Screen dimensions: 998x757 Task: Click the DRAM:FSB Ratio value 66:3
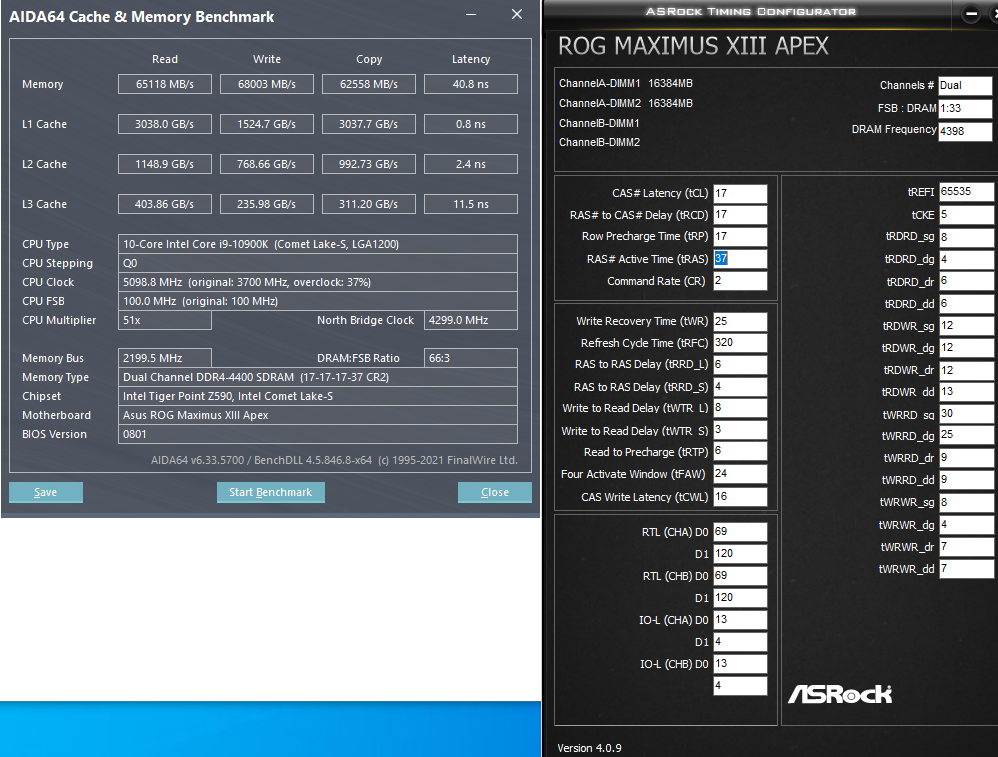coord(471,358)
